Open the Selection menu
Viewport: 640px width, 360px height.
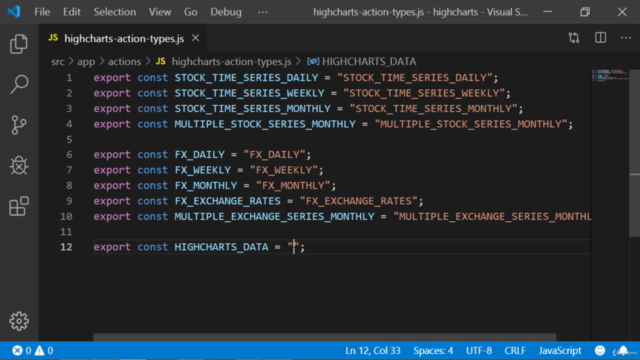tap(115, 12)
